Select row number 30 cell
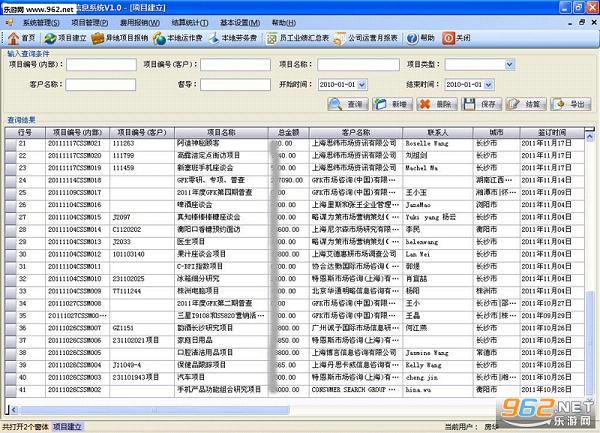 pyautogui.click(x=31, y=254)
